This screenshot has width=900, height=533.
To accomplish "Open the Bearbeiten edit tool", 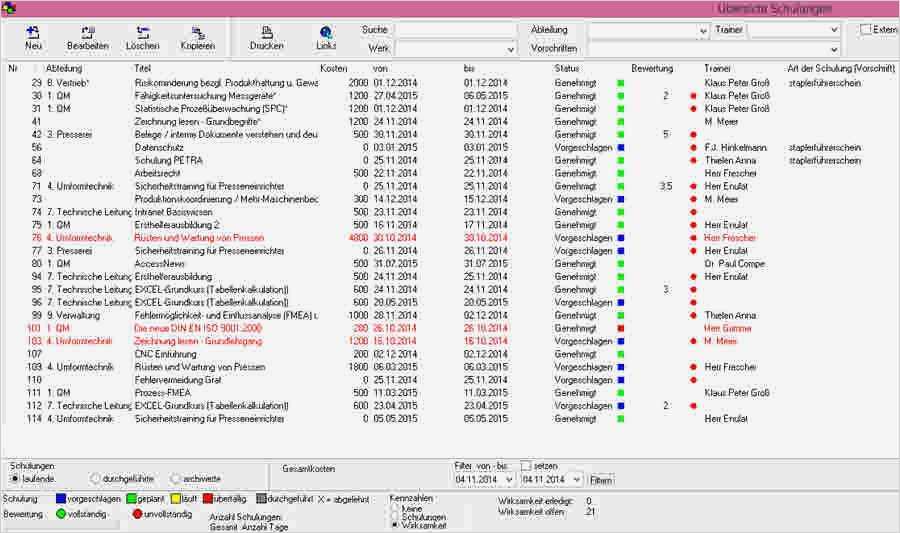I will (87, 33).
